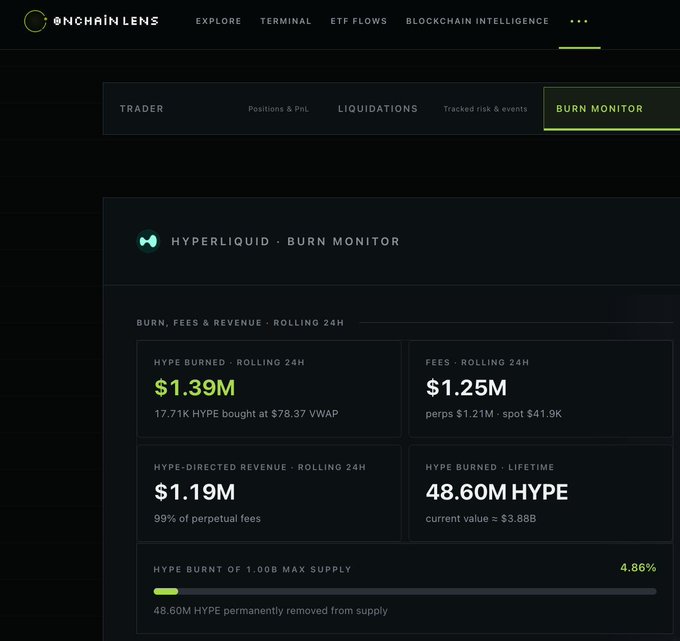680x641 pixels.
Task: Click the 'HYPE Burned · Rolling 24H' label
Action: point(229,362)
